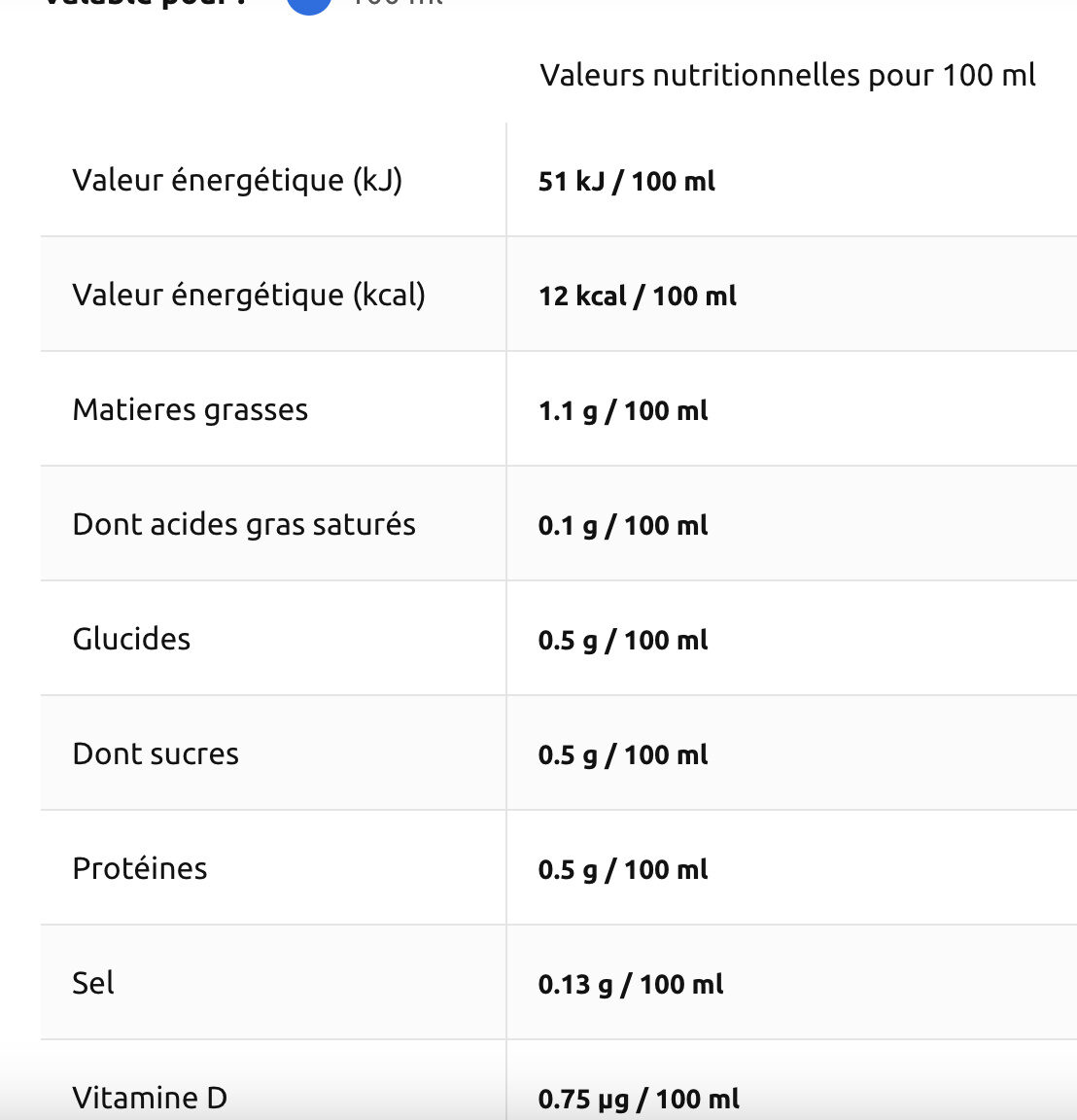Screen dimensions: 1077x1120
Task: Select the '51 kJ / 100 ml' value
Action: [627, 182]
